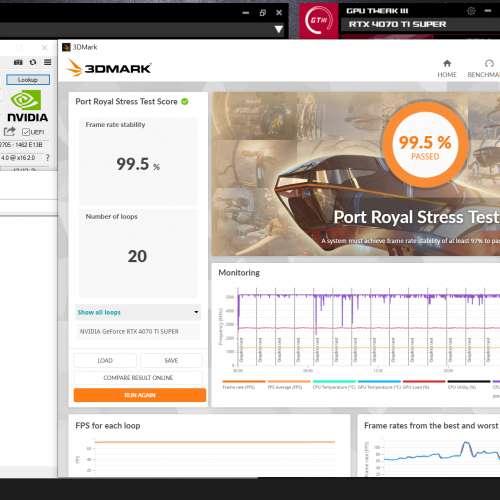Click the GPU-Z refresh icon
The image size is (500, 500).
[x=33, y=62]
